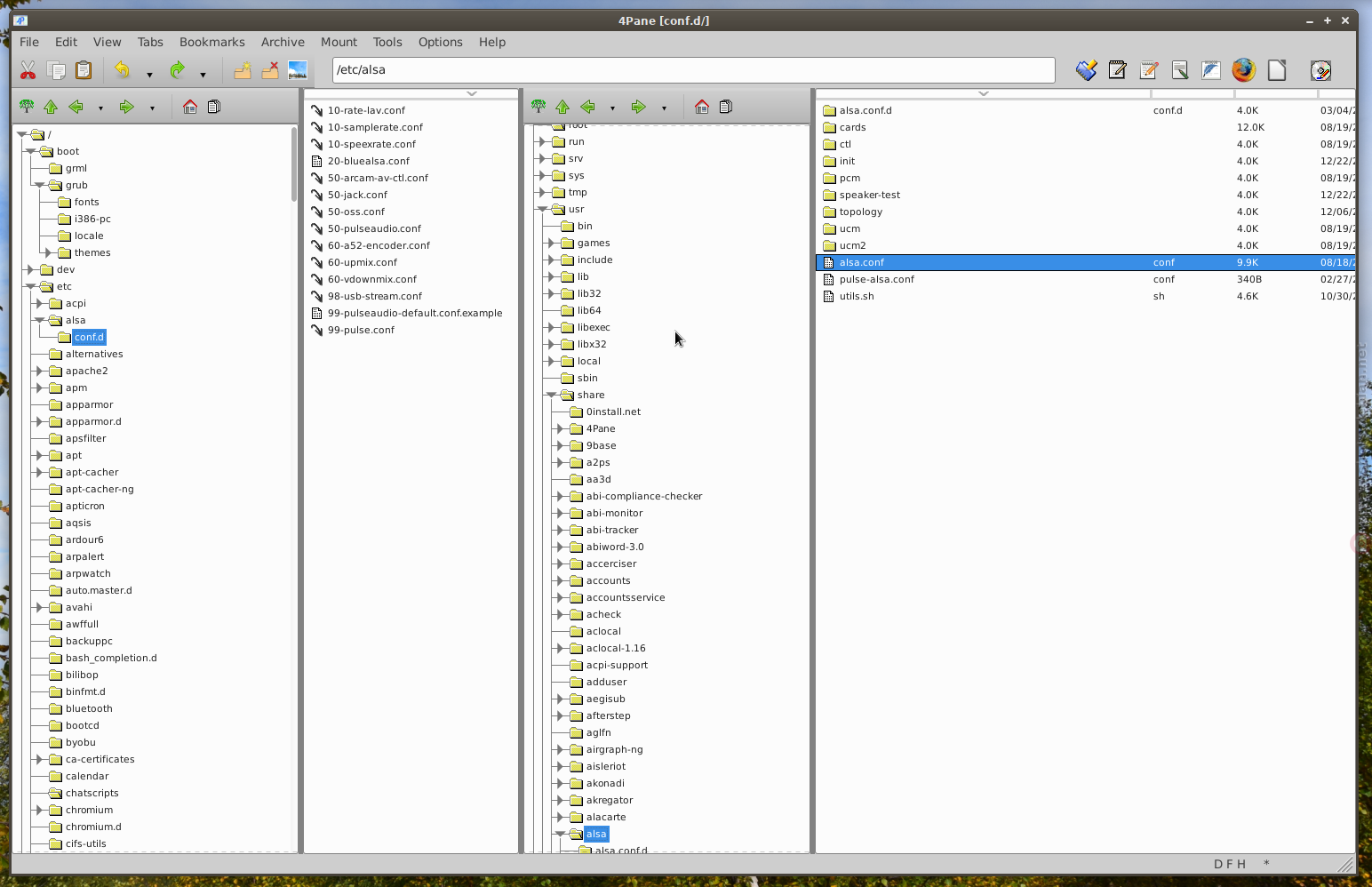Select the topology folder in file list
Screen dimensions: 1372x887
click(860, 212)
